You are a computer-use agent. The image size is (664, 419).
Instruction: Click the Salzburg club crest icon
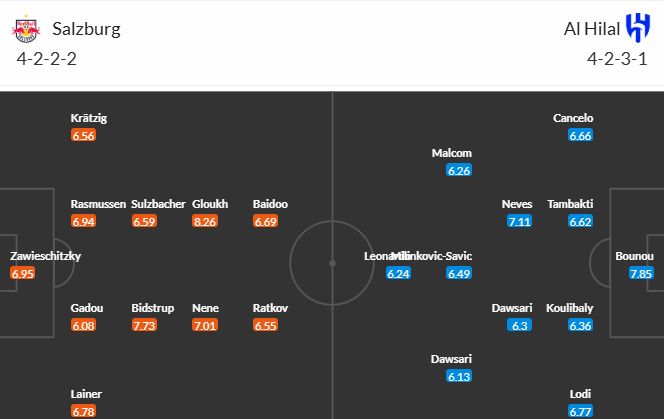point(26,29)
